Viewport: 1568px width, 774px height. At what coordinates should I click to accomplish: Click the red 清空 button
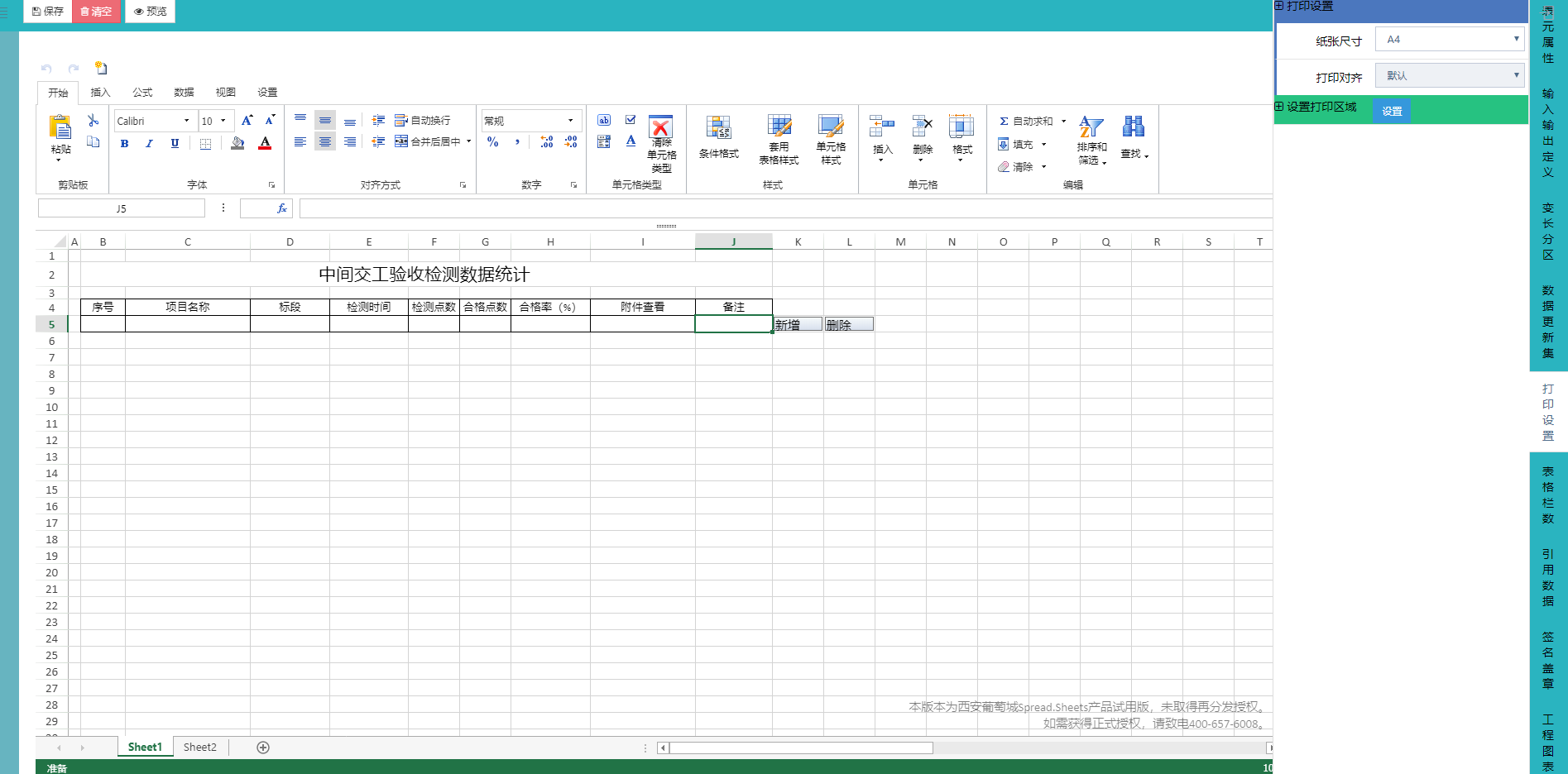(x=96, y=12)
